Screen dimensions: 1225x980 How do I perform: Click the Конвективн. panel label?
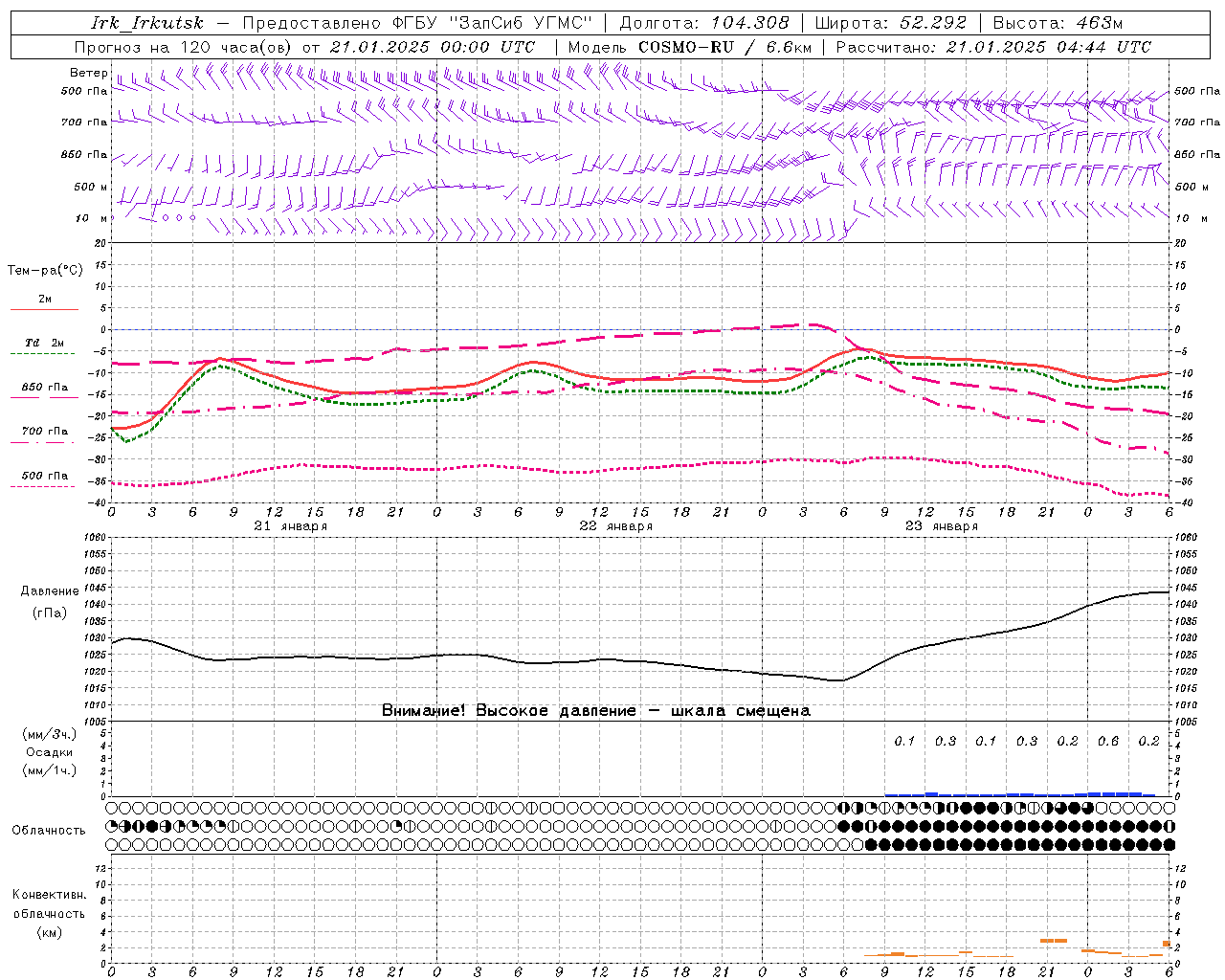tap(49, 894)
